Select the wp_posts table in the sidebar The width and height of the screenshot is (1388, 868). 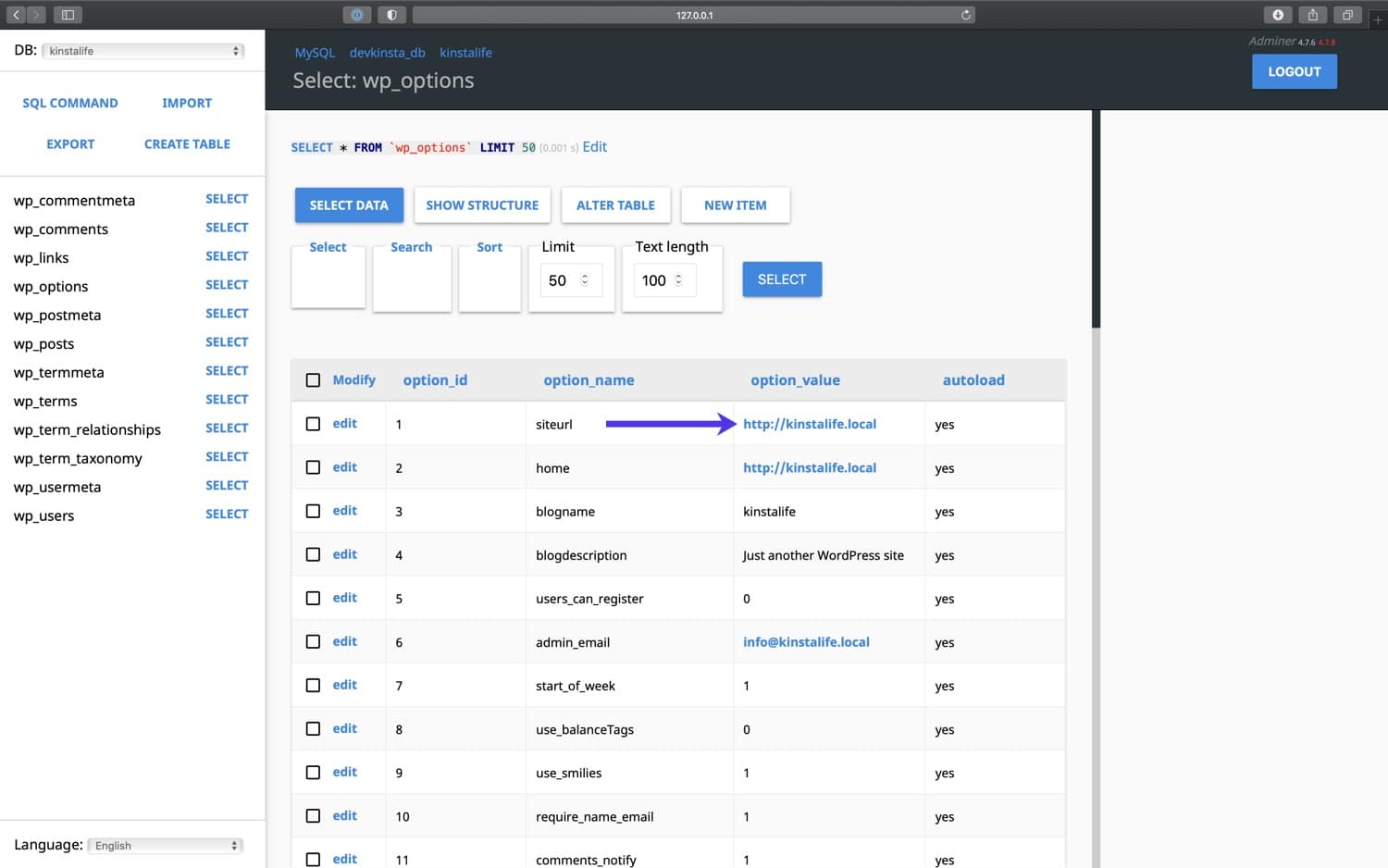click(x=43, y=343)
